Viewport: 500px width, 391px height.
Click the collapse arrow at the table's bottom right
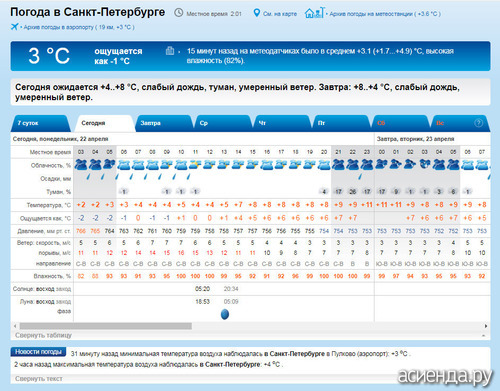pyautogui.click(x=483, y=335)
